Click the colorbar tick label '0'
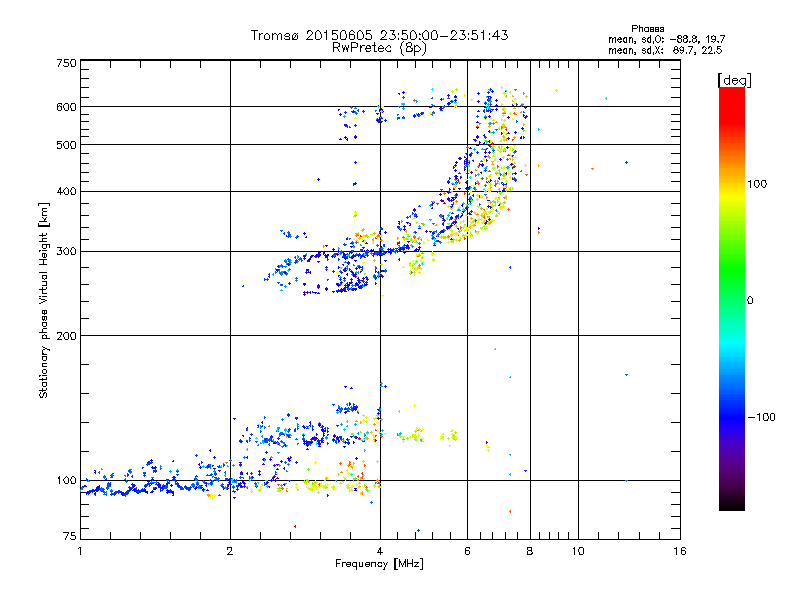This screenshot has width=800, height=600. coord(750,301)
